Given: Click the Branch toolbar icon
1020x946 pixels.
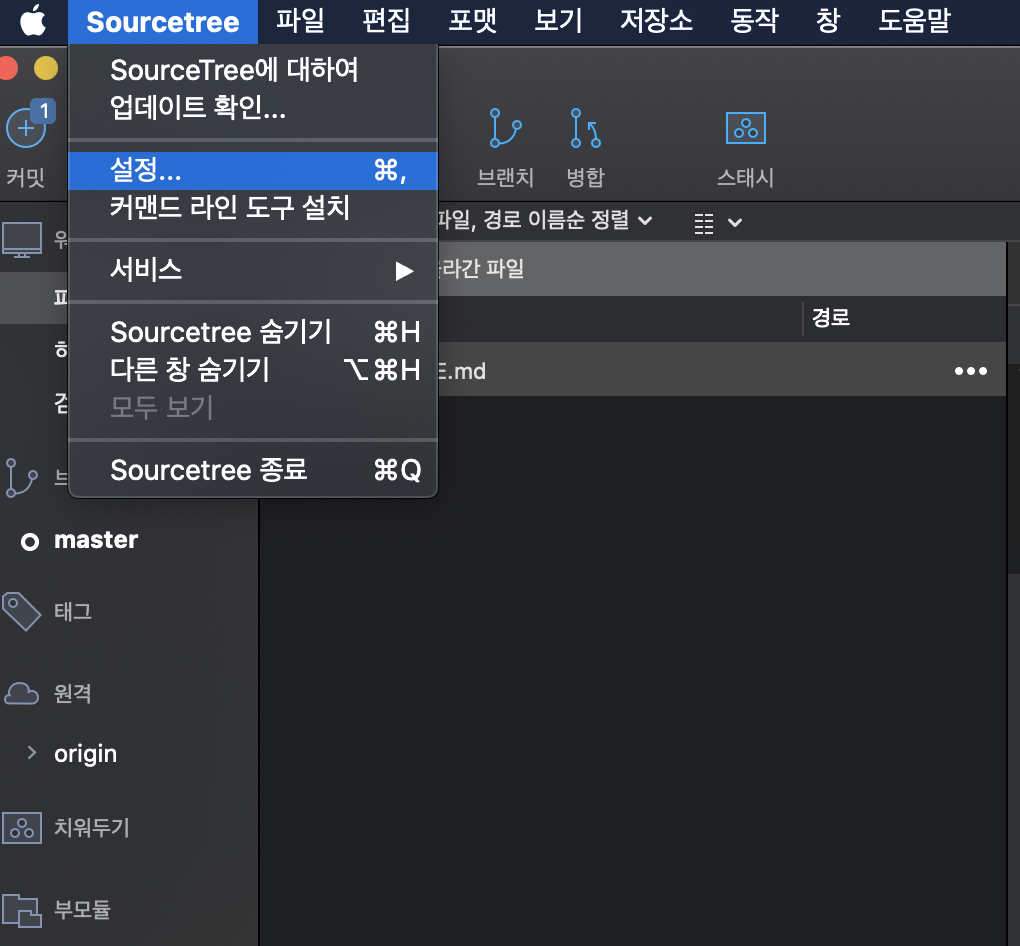Looking at the screenshot, I should tap(505, 128).
